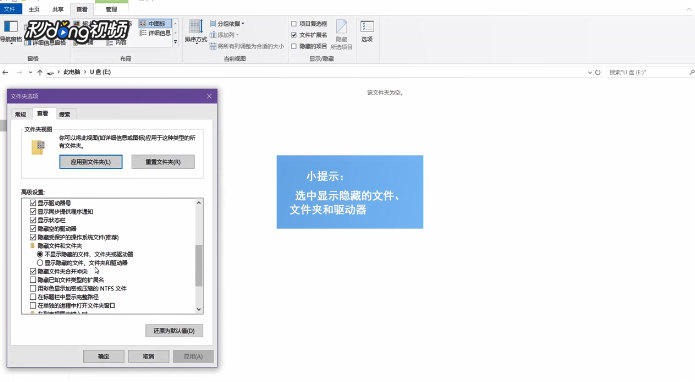Select the 内容 content layout
Screen dimensions: 695x382
click(x=117, y=43)
